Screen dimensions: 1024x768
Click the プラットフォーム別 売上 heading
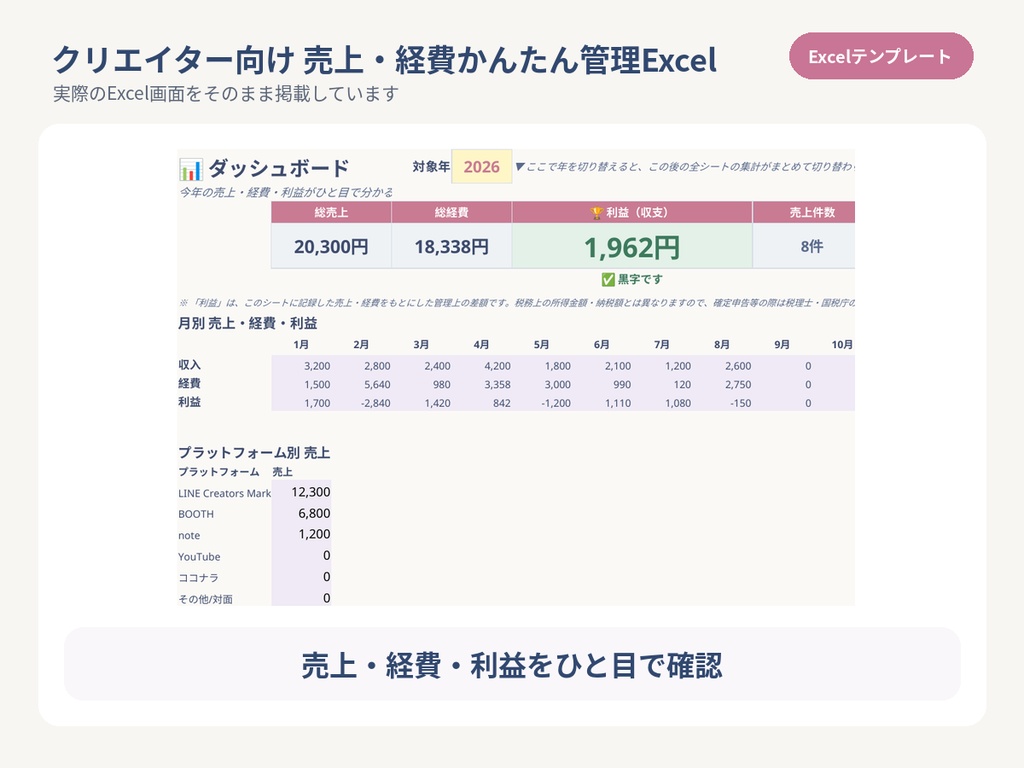(254, 453)
